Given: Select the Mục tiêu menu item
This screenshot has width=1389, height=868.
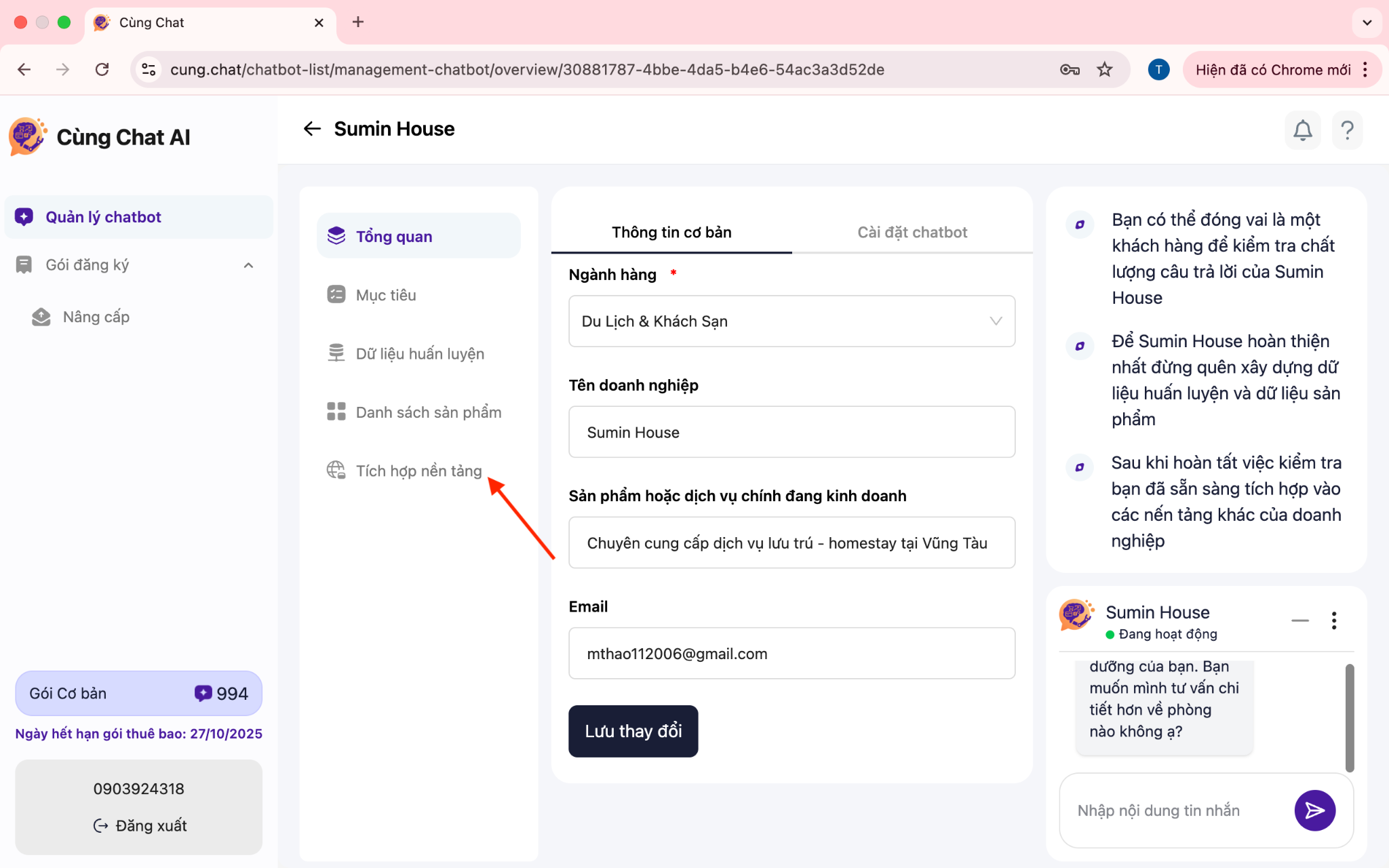Looking at the screenshot, I should pyautogui.click(x=385, y=295).
